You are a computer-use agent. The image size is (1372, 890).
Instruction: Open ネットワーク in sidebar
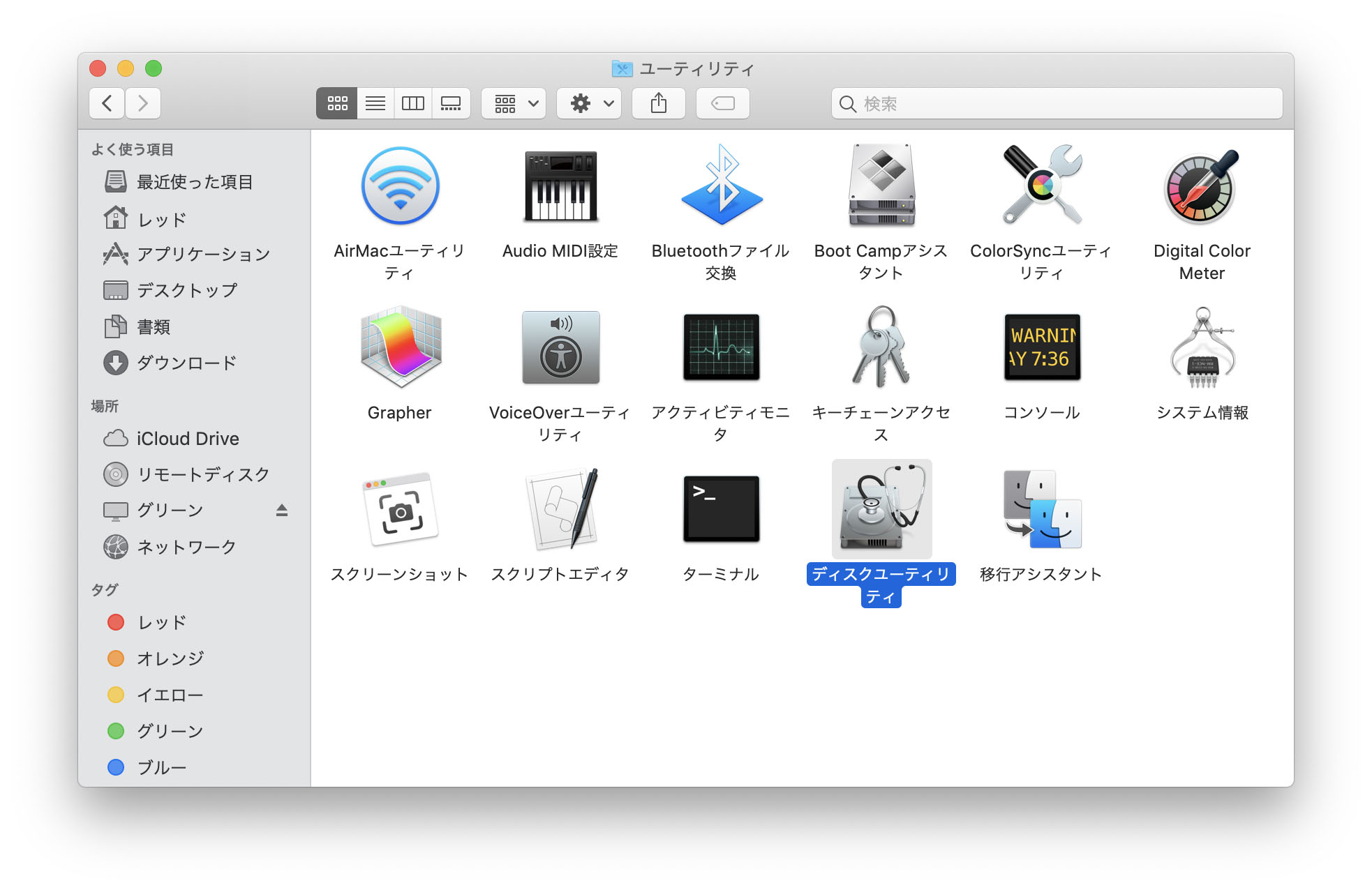point(194,547)
